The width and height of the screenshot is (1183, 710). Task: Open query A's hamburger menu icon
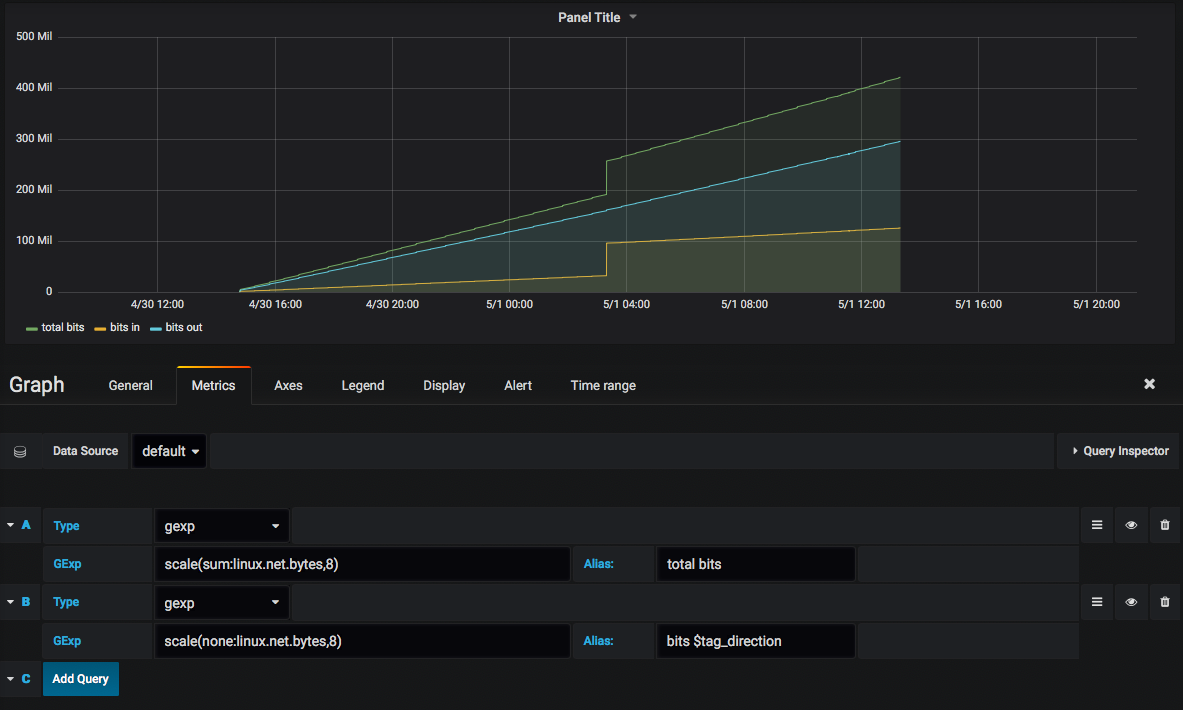tap(1097, 525)
